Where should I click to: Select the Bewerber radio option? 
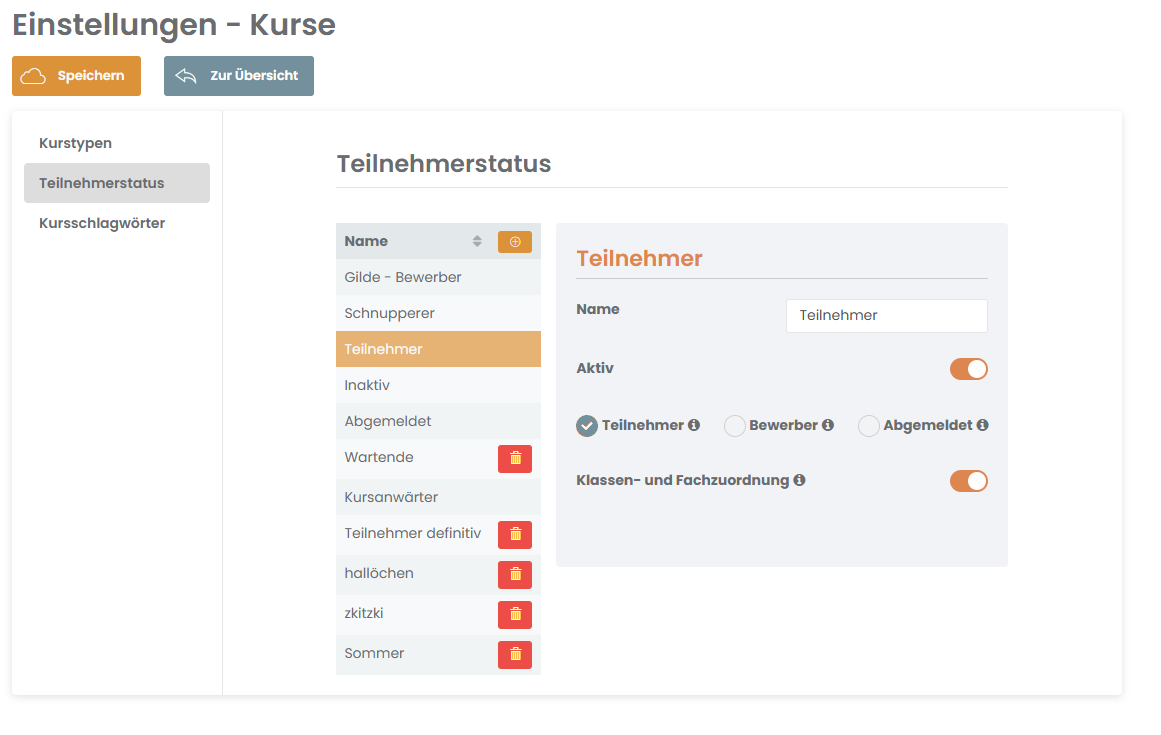coord(735,426)
